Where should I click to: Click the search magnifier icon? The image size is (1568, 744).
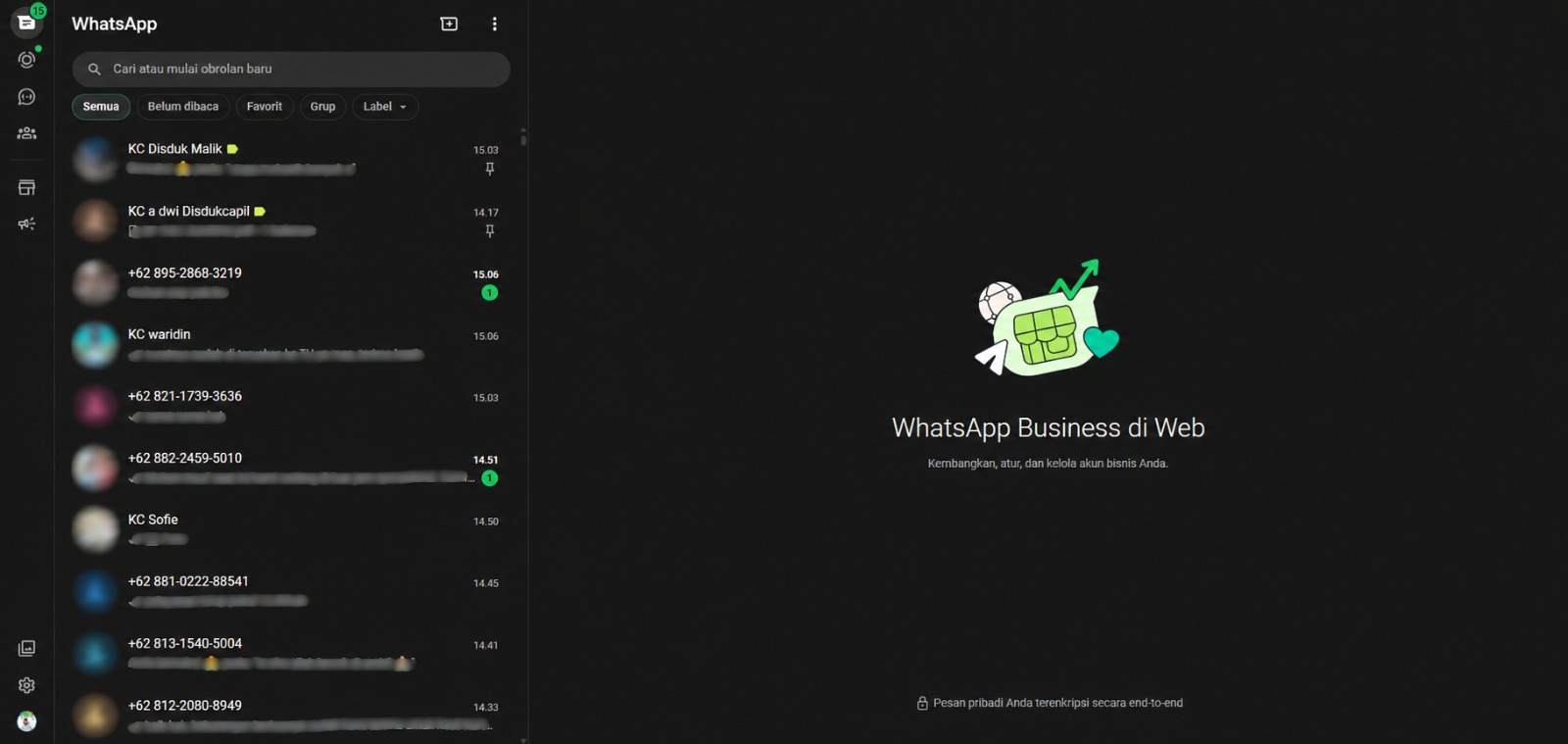click(94, 69)
